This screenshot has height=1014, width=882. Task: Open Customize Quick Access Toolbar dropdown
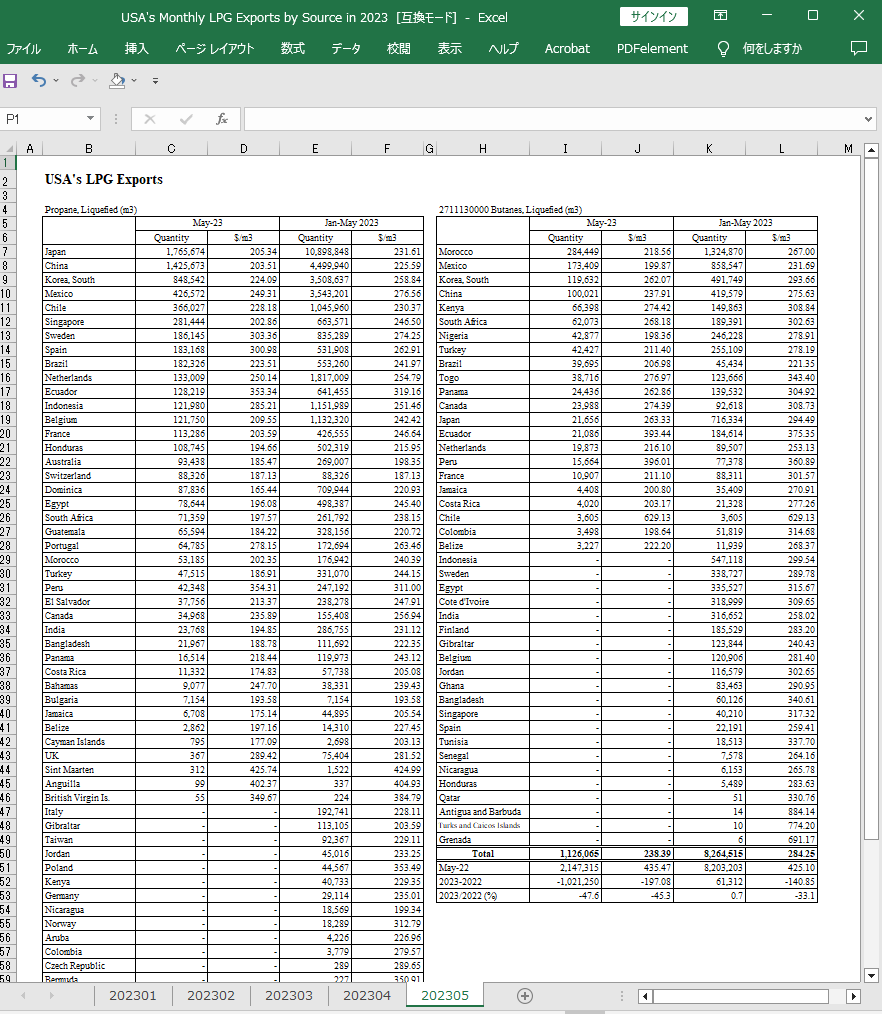pos(155,81)
